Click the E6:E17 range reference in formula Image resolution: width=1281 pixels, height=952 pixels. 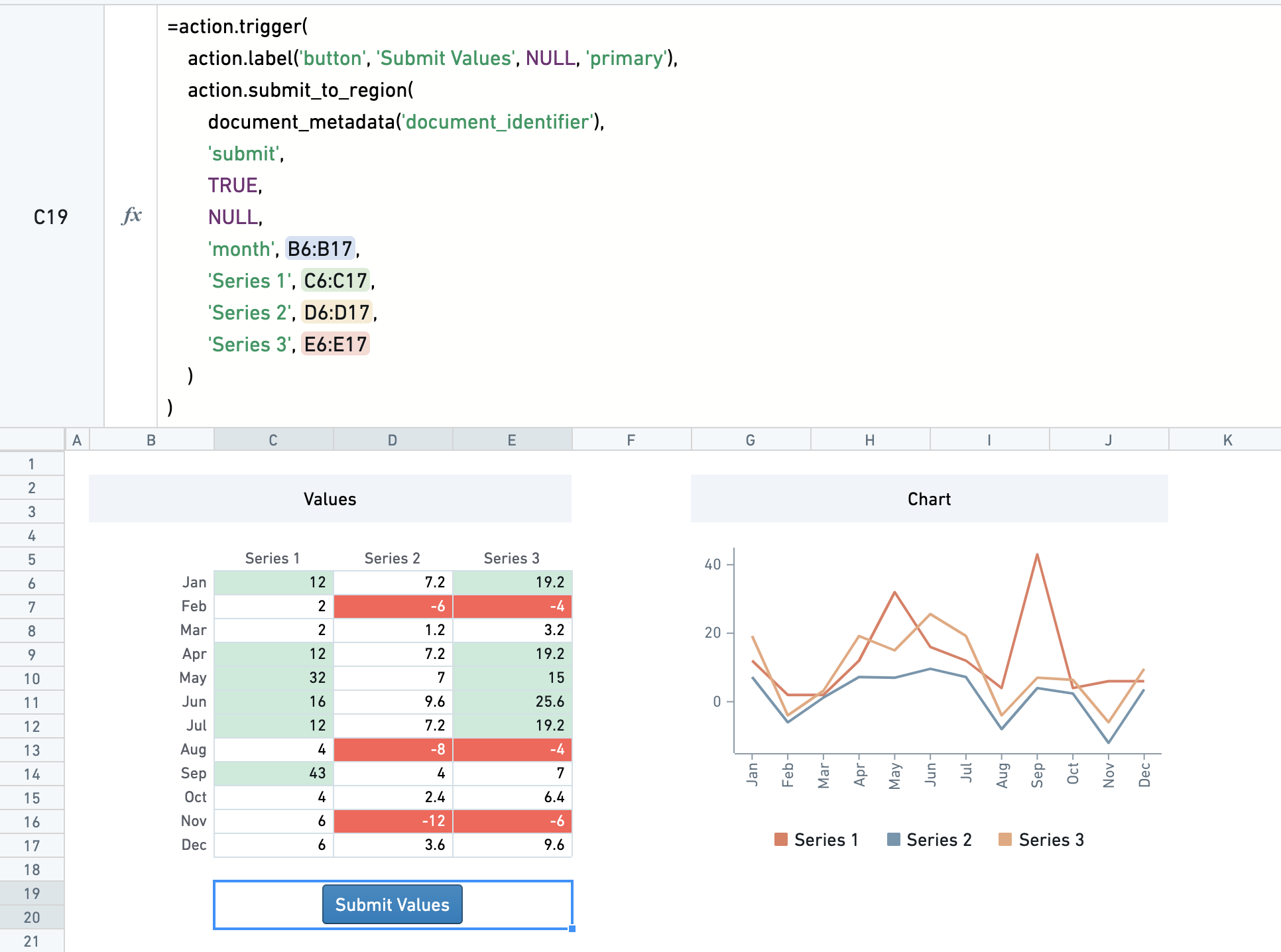coord(335,344)
